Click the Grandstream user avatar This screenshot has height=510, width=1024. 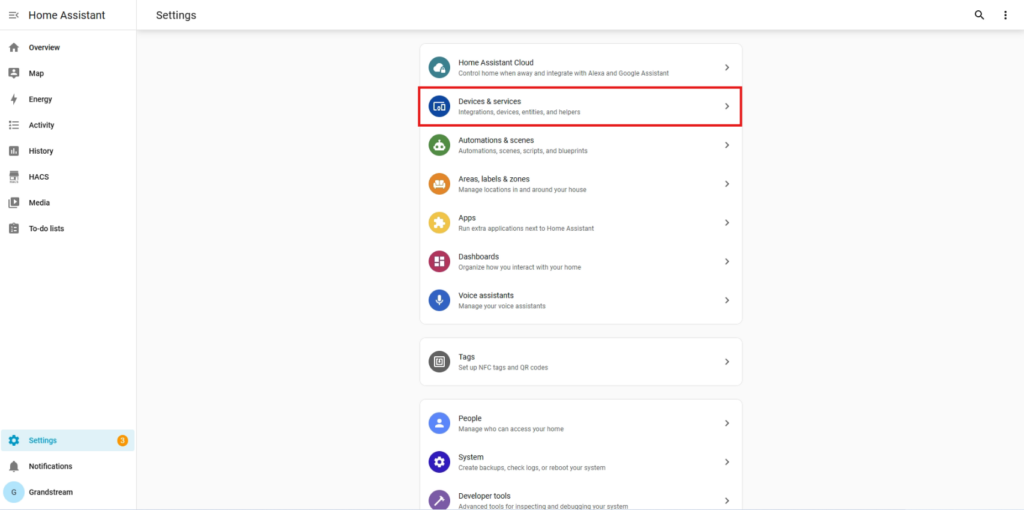(x=14, y=492)
